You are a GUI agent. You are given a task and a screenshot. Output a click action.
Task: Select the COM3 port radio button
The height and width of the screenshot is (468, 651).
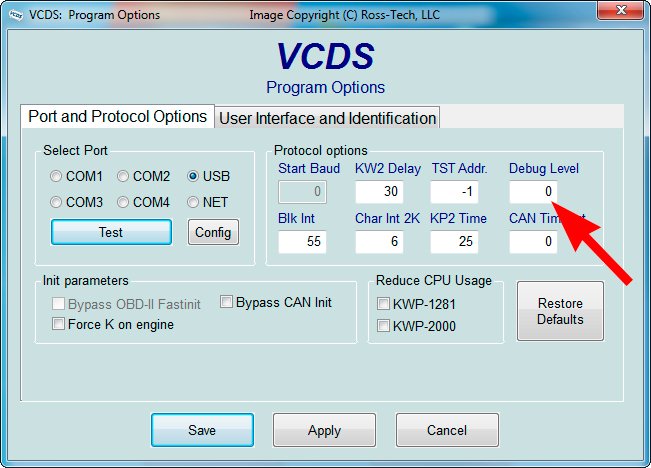pyautogui.click(x=56, y=202)
